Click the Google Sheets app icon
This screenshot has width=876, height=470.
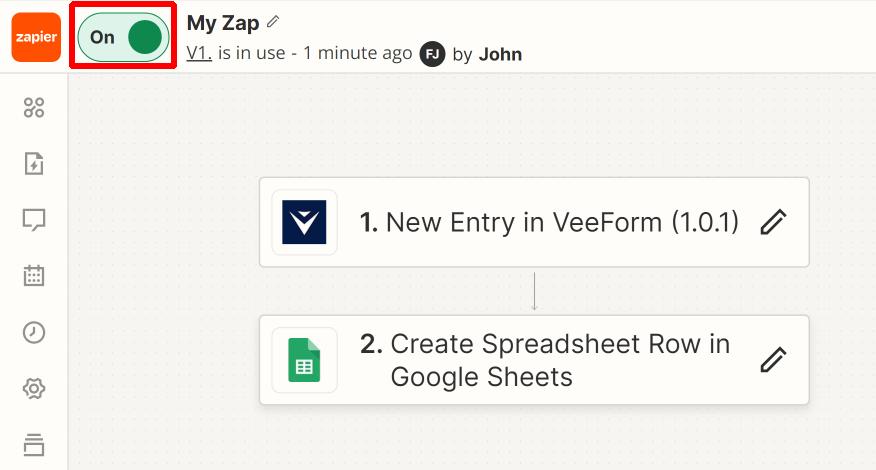[x=304, y=360]
